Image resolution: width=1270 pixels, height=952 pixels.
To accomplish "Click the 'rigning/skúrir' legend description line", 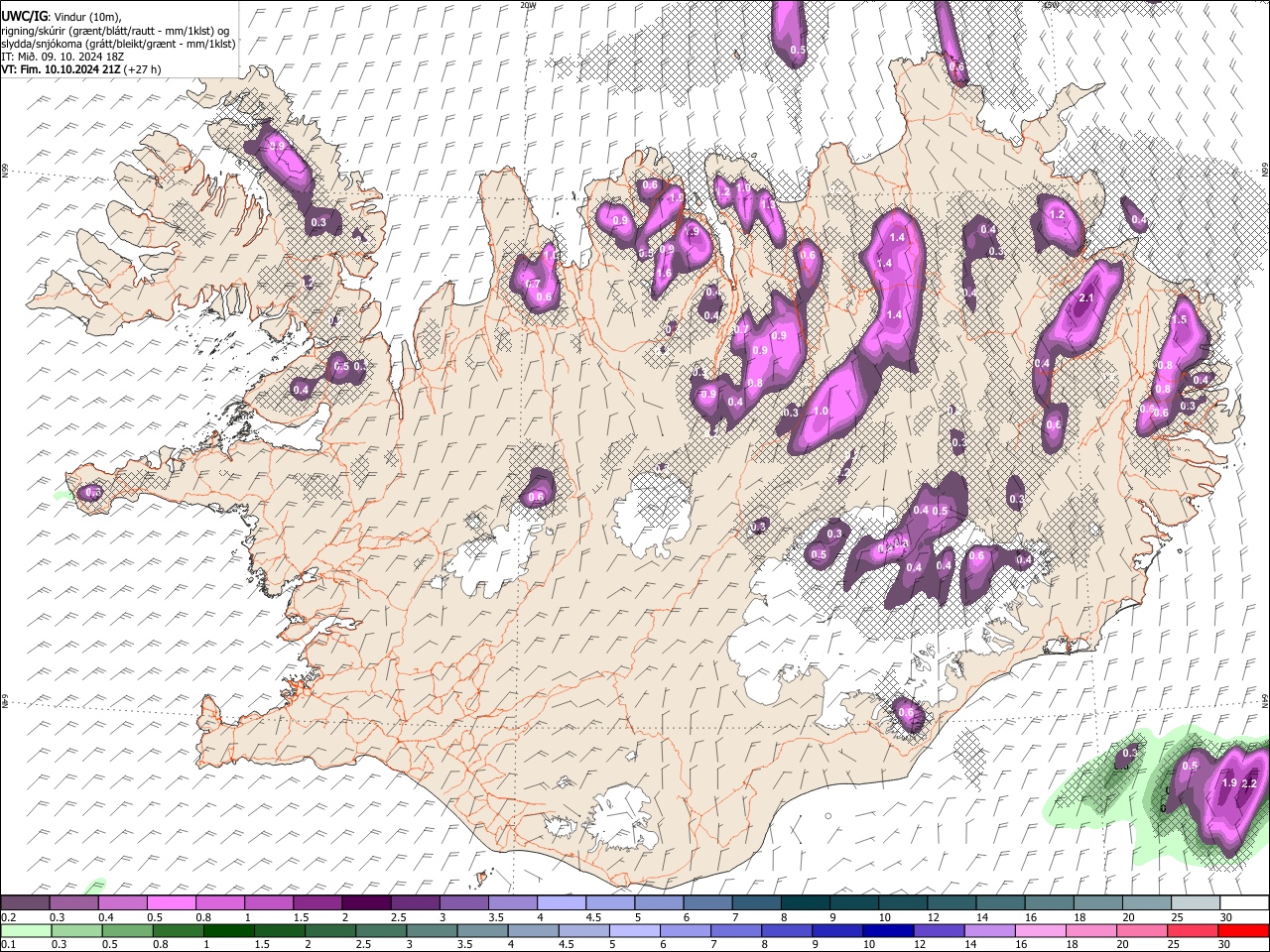I will click(115, 31).
